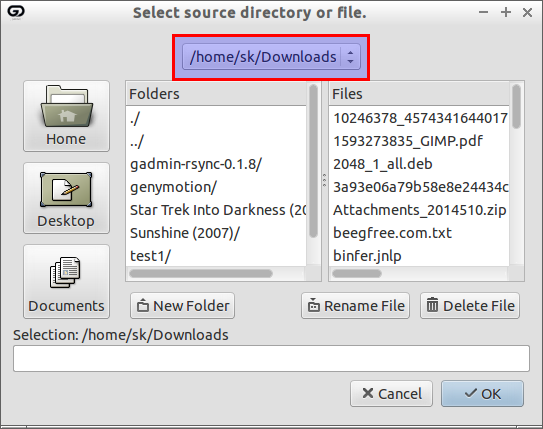Open the Documents shortcut
Image resolution: width=543 pixels, height=429 pixels.
[66, 281]
